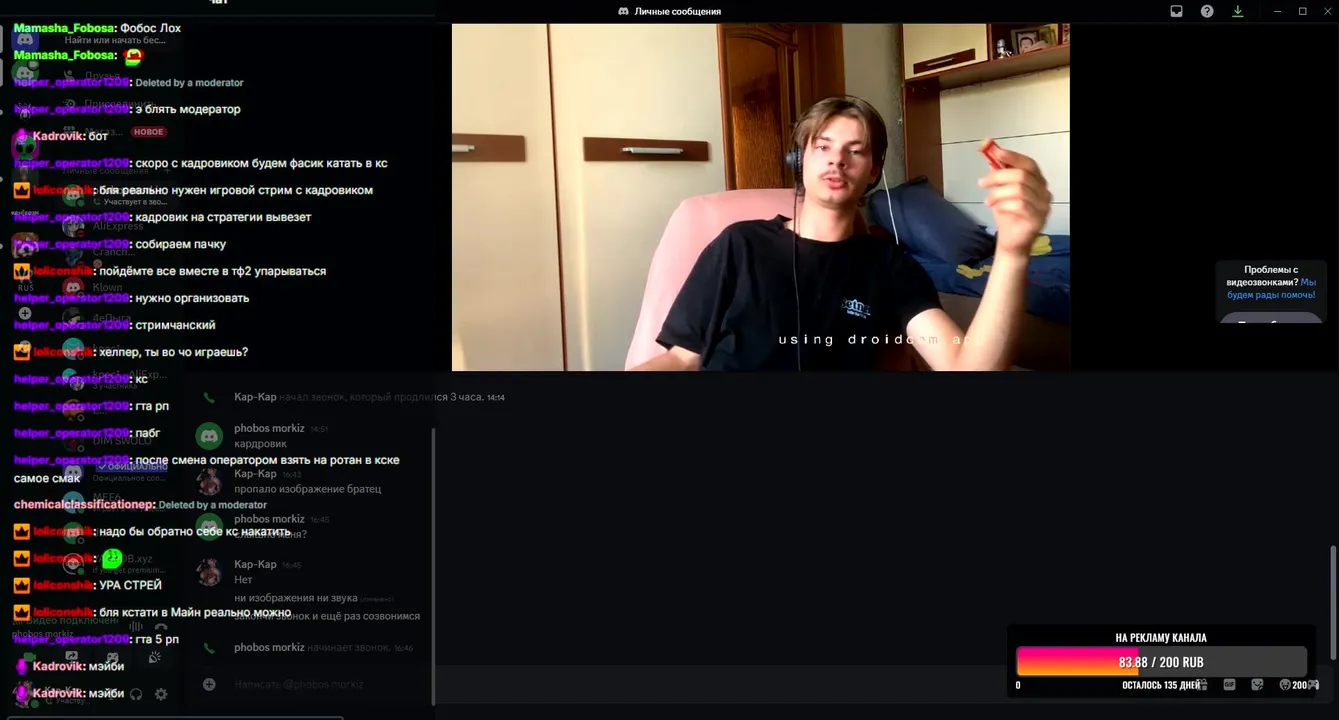This screenshot has height=720, width=1339.
Task: Click the share screen icon
Action: click(71, 657)
